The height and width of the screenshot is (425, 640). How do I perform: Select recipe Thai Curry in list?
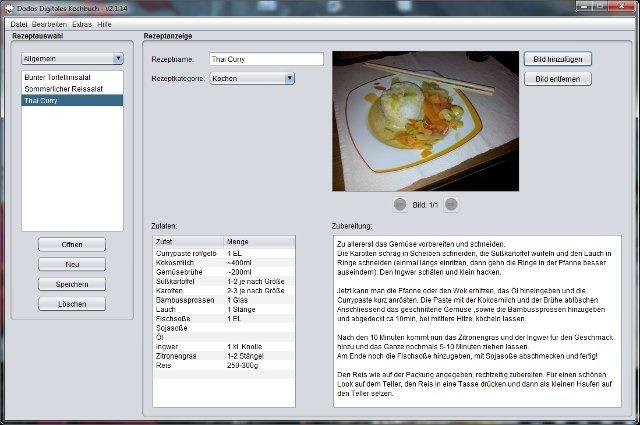tap(72, 100)
